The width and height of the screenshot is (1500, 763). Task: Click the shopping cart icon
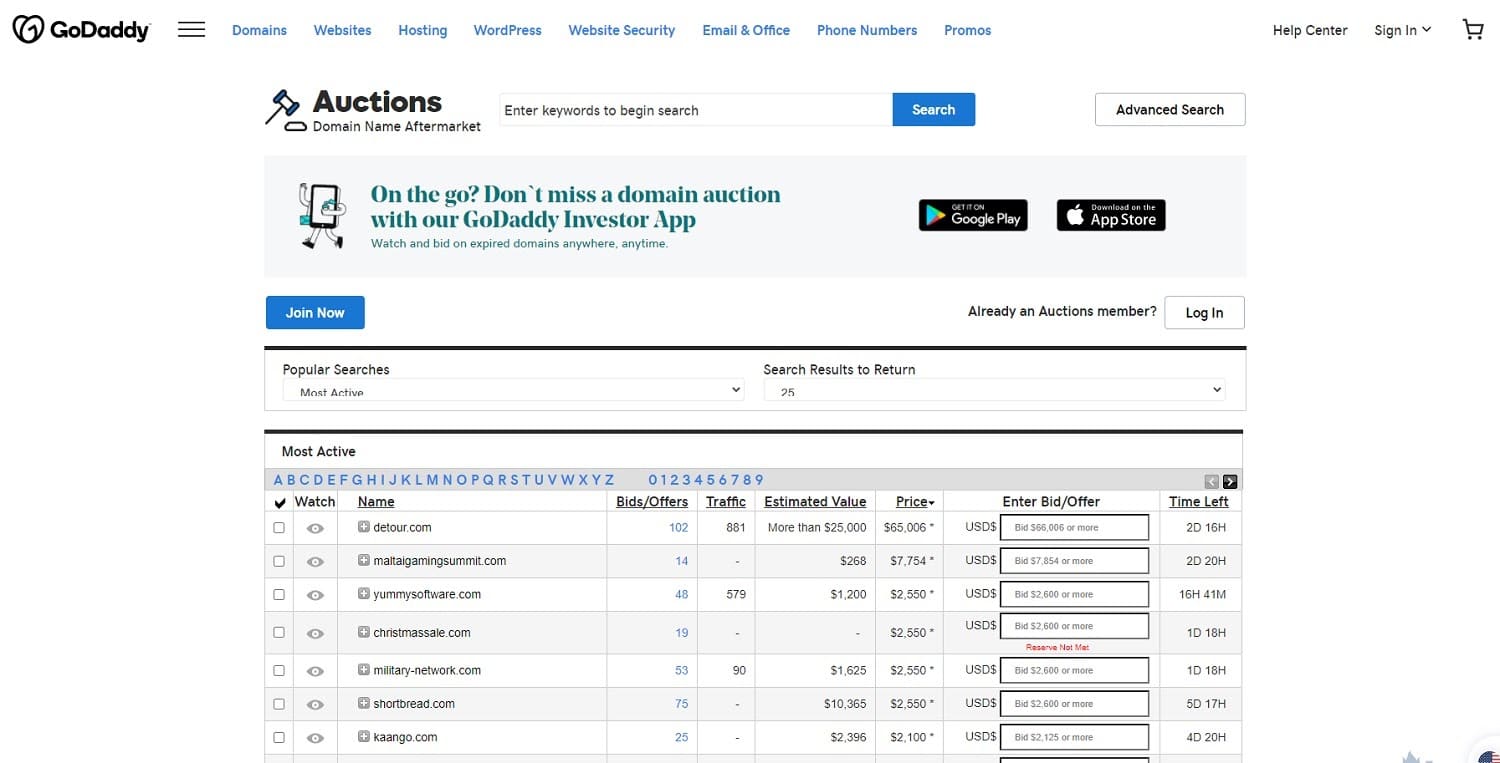(x=1472, y=29)
